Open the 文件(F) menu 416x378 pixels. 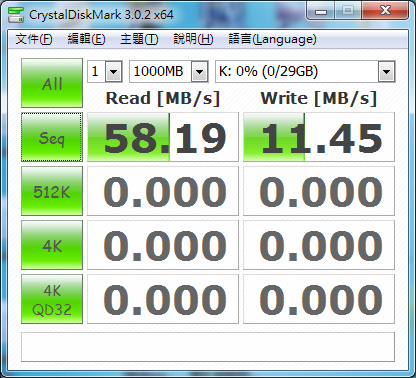[34, 39]
